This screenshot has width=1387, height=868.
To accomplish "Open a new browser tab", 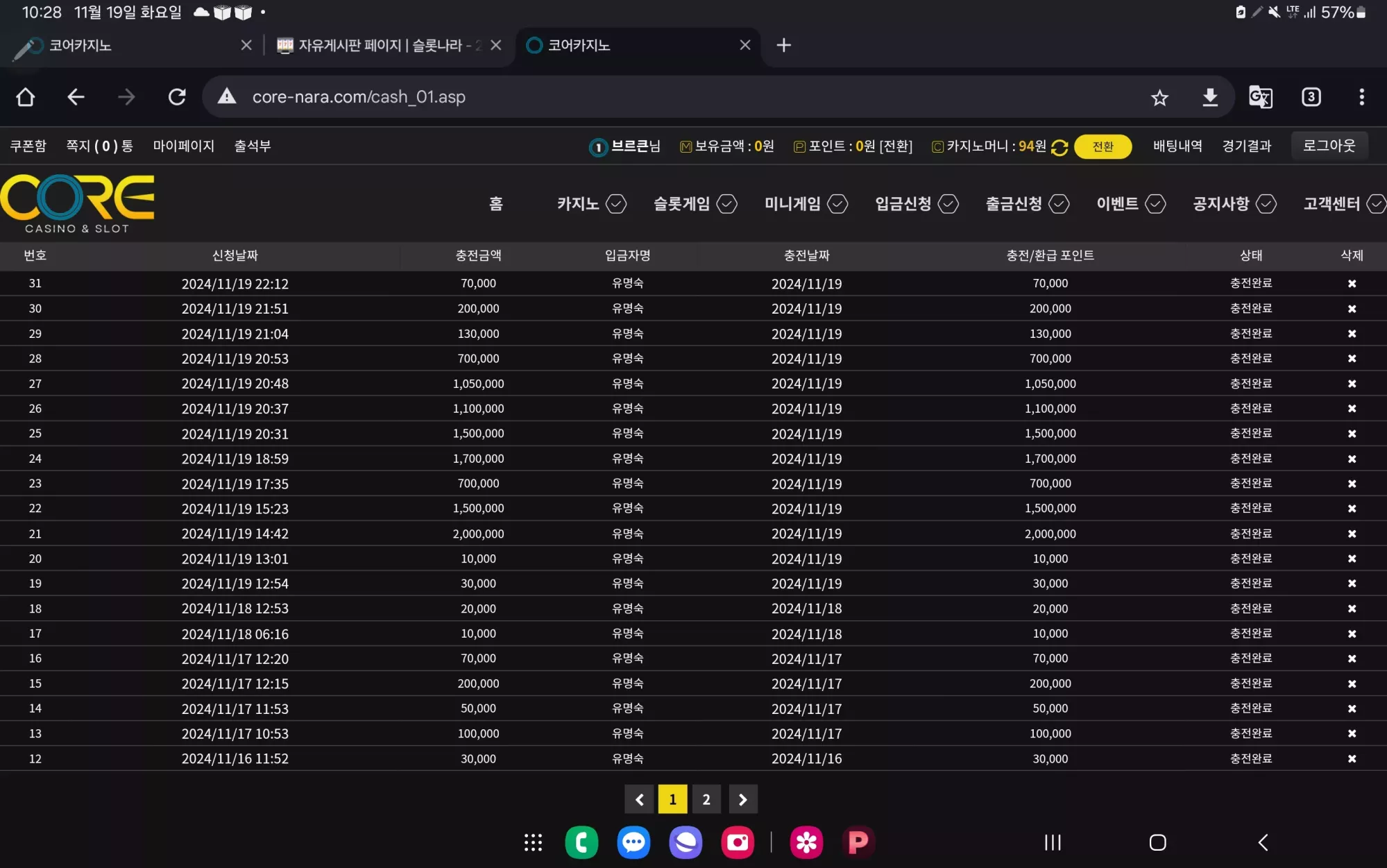I will coord(783,45).
